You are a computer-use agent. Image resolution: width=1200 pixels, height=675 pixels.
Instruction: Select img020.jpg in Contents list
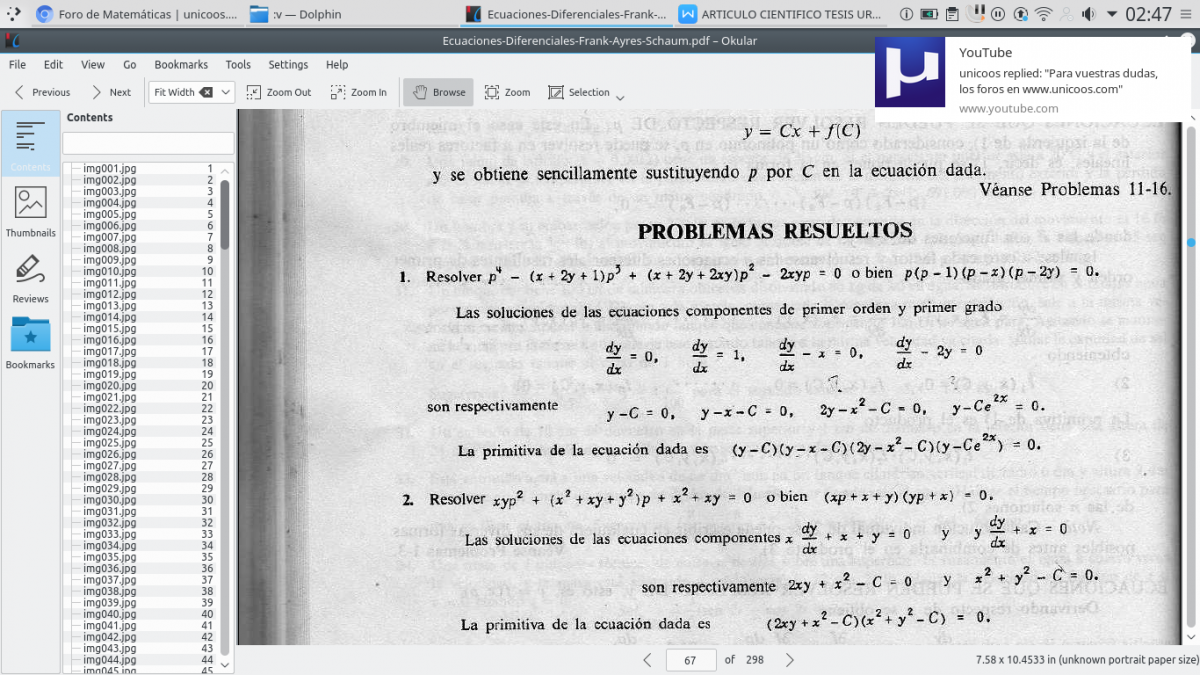point(109,386)
